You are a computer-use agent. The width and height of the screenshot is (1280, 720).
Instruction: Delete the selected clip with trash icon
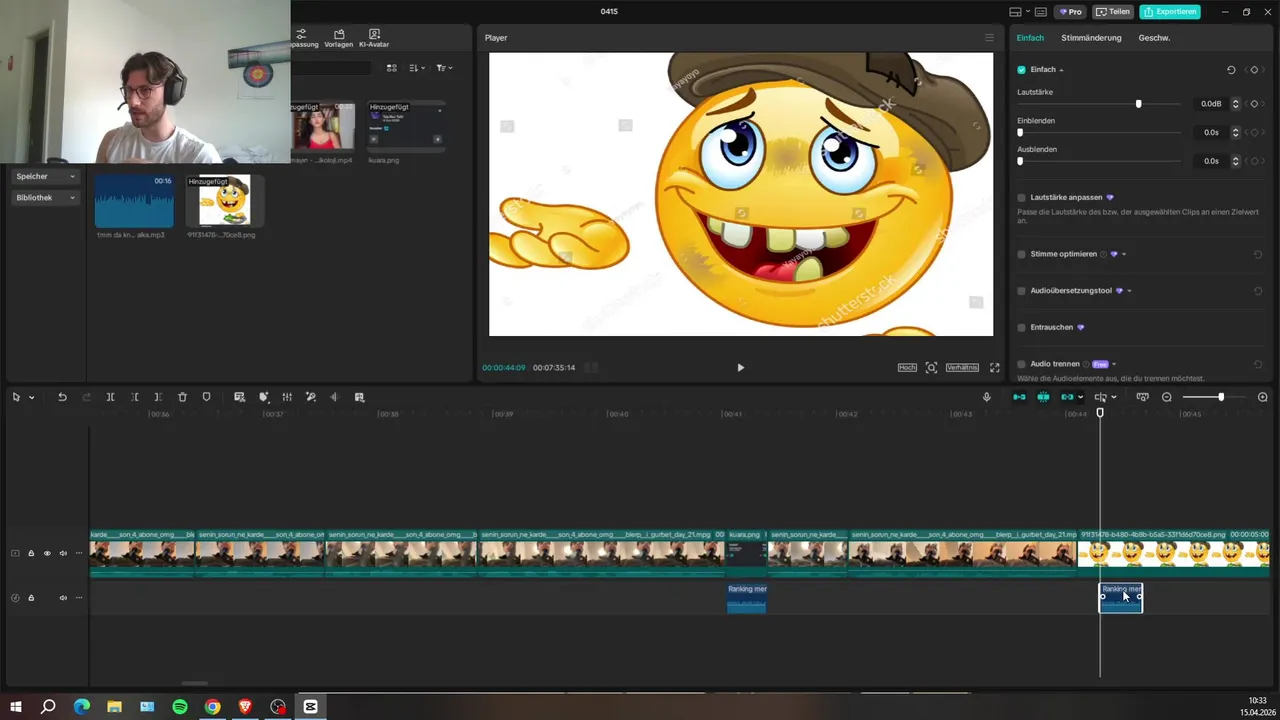click(x=182, y=397)
